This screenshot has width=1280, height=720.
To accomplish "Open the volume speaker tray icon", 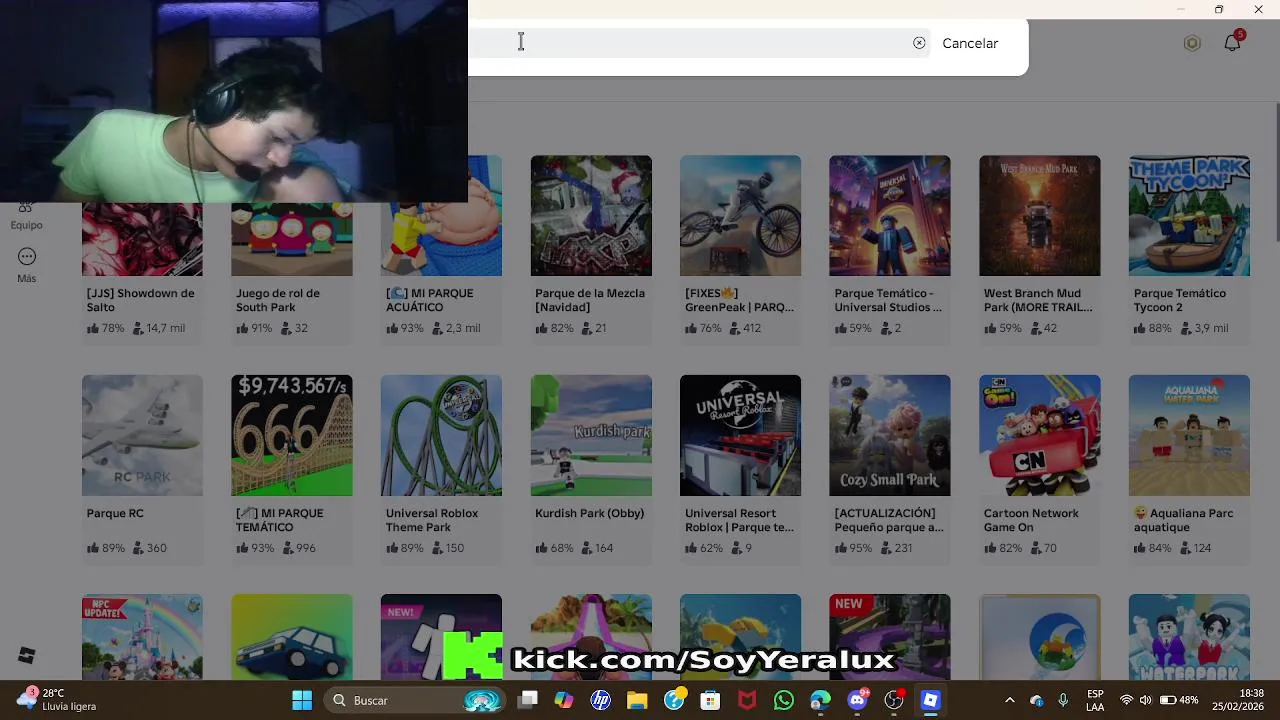I will tap(1148, 700).
